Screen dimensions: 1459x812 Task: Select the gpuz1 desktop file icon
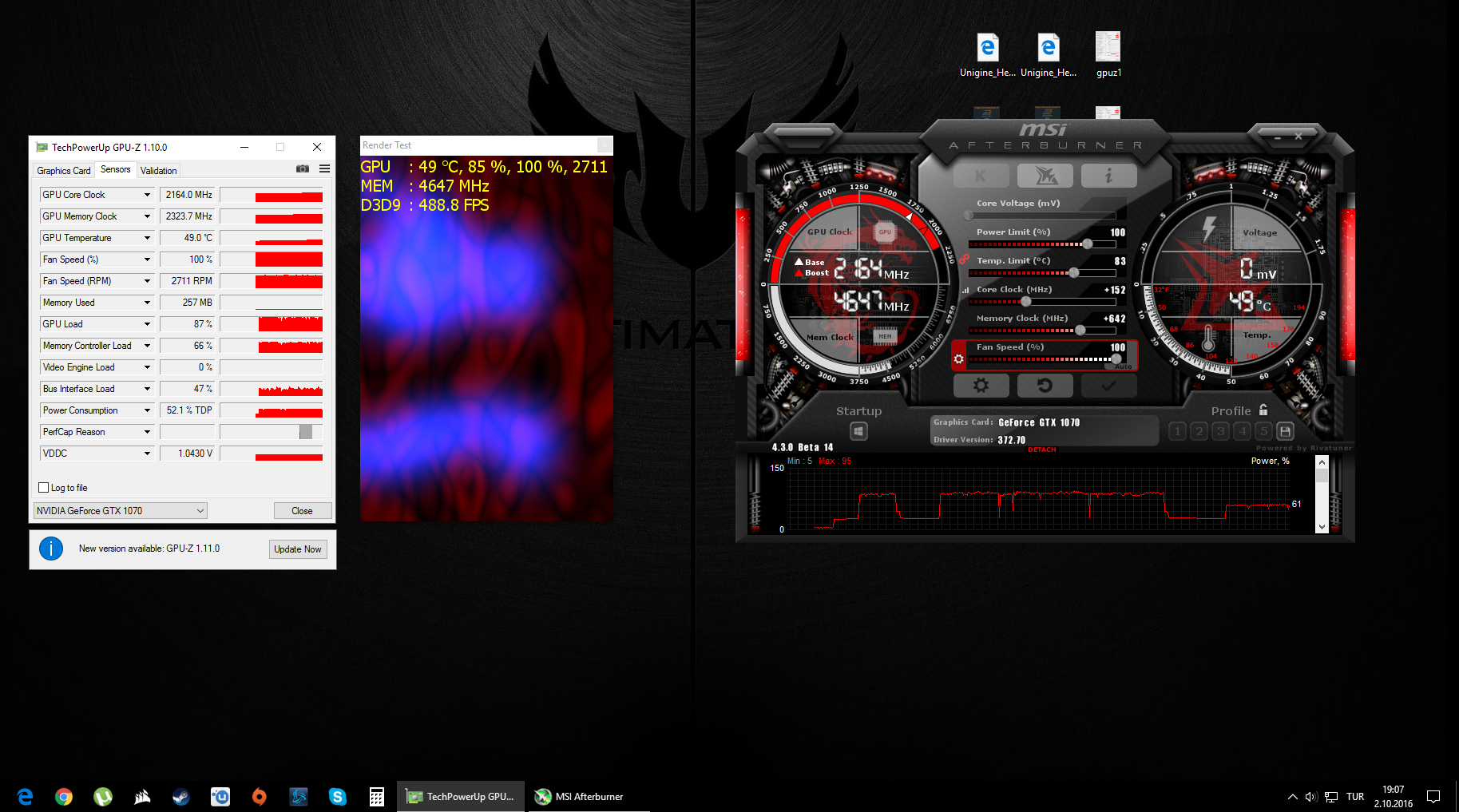(x=1108, y=55)
